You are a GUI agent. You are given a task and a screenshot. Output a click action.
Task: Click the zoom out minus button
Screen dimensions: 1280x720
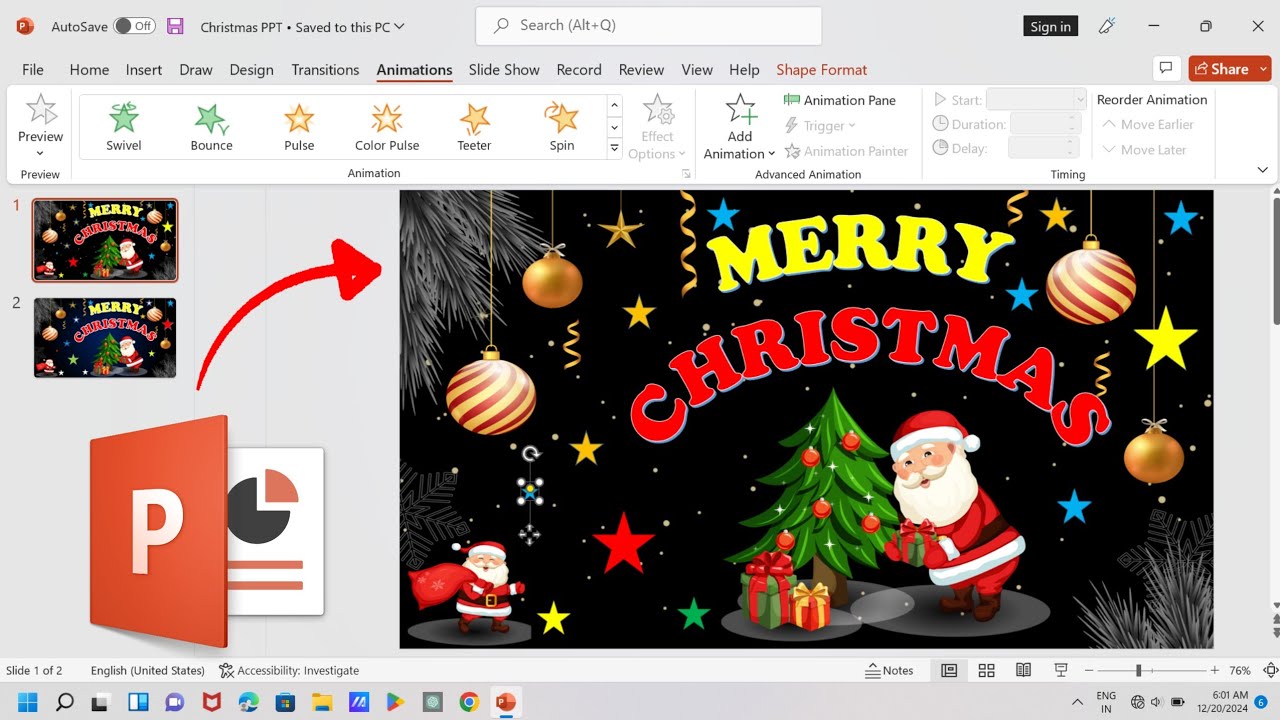pos(1089,670)
